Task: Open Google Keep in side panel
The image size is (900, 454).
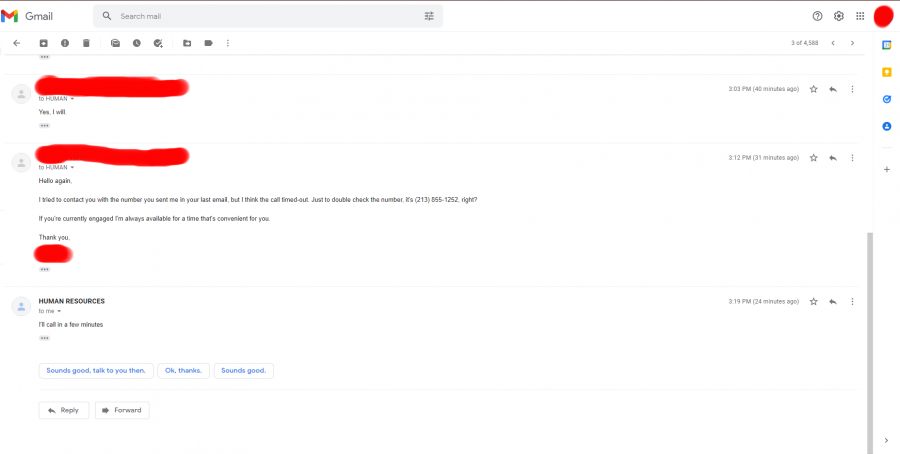Action: pyautogui.click(x=886, y=72)
